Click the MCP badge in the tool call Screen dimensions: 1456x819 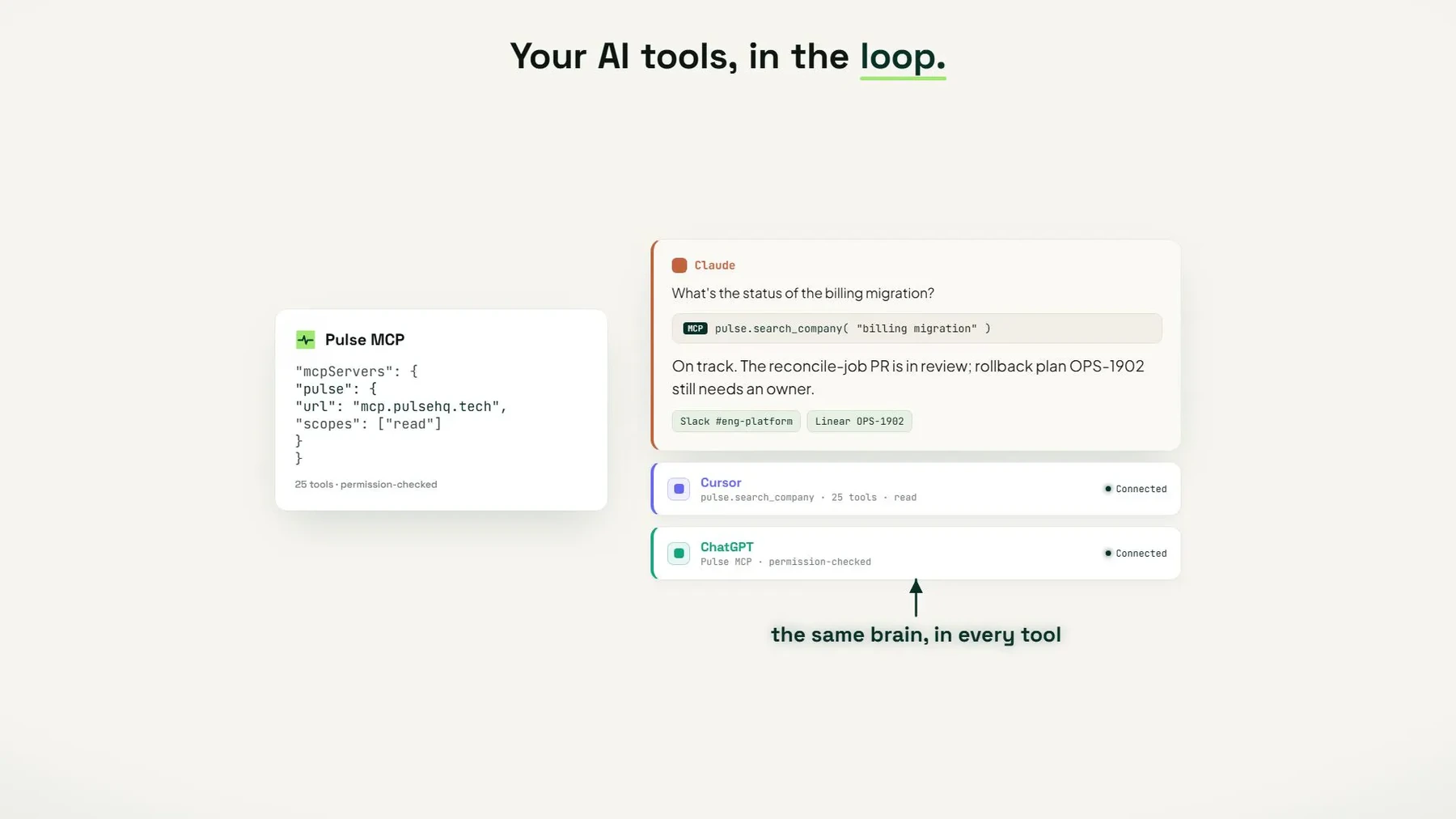695,329
